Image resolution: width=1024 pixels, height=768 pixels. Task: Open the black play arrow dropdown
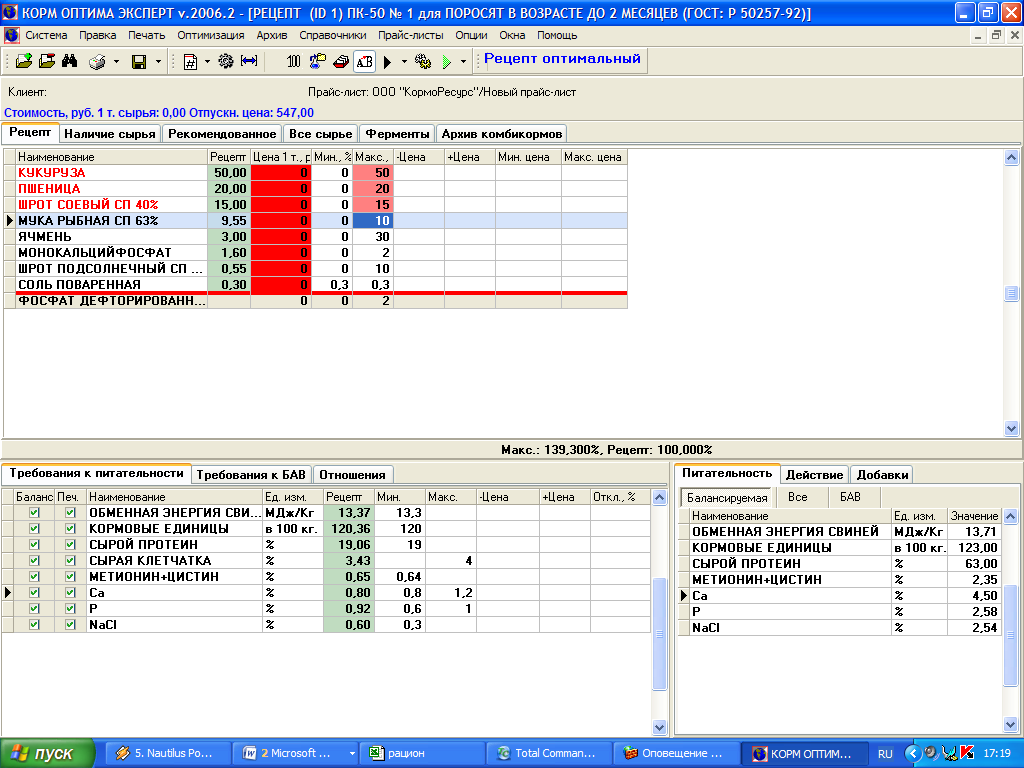tap(404, 62)
